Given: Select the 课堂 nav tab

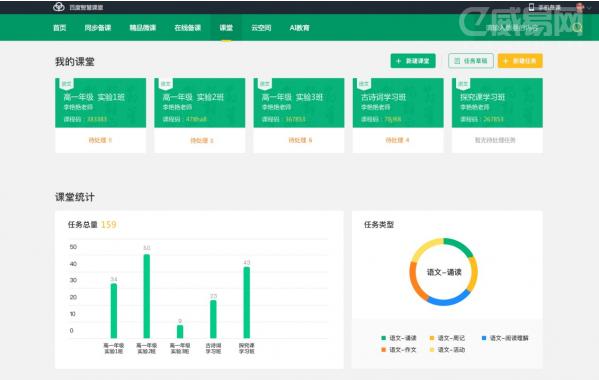Looking at the screenshot, I should pyautogui.click(x=226, y=27).
